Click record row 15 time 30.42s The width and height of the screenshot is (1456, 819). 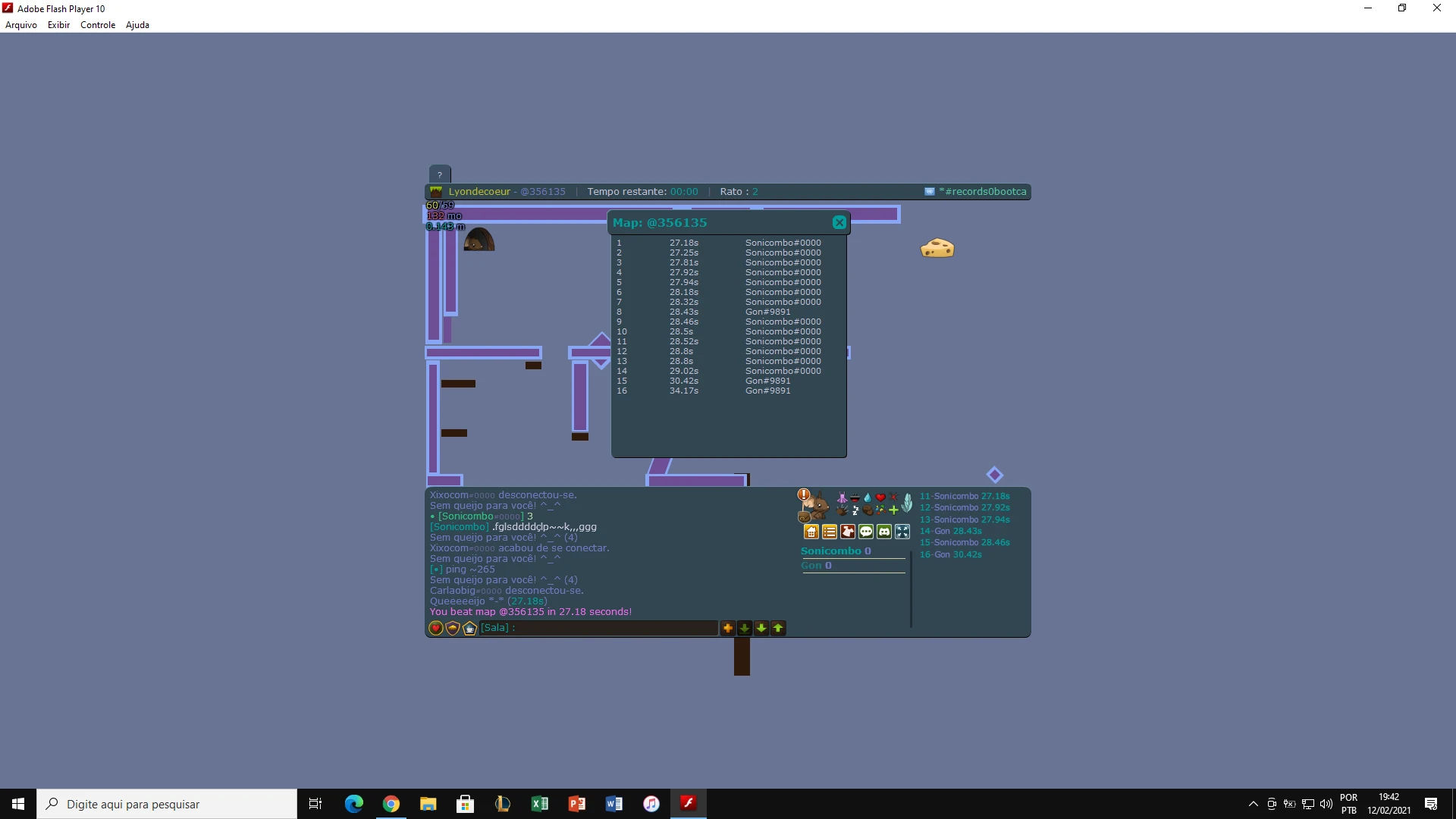pyautogui.click(x=684, y=381)
